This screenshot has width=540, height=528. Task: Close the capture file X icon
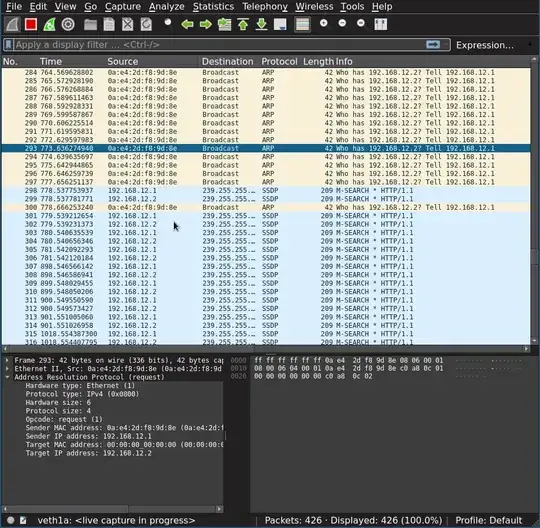click(x=128, y=24)
